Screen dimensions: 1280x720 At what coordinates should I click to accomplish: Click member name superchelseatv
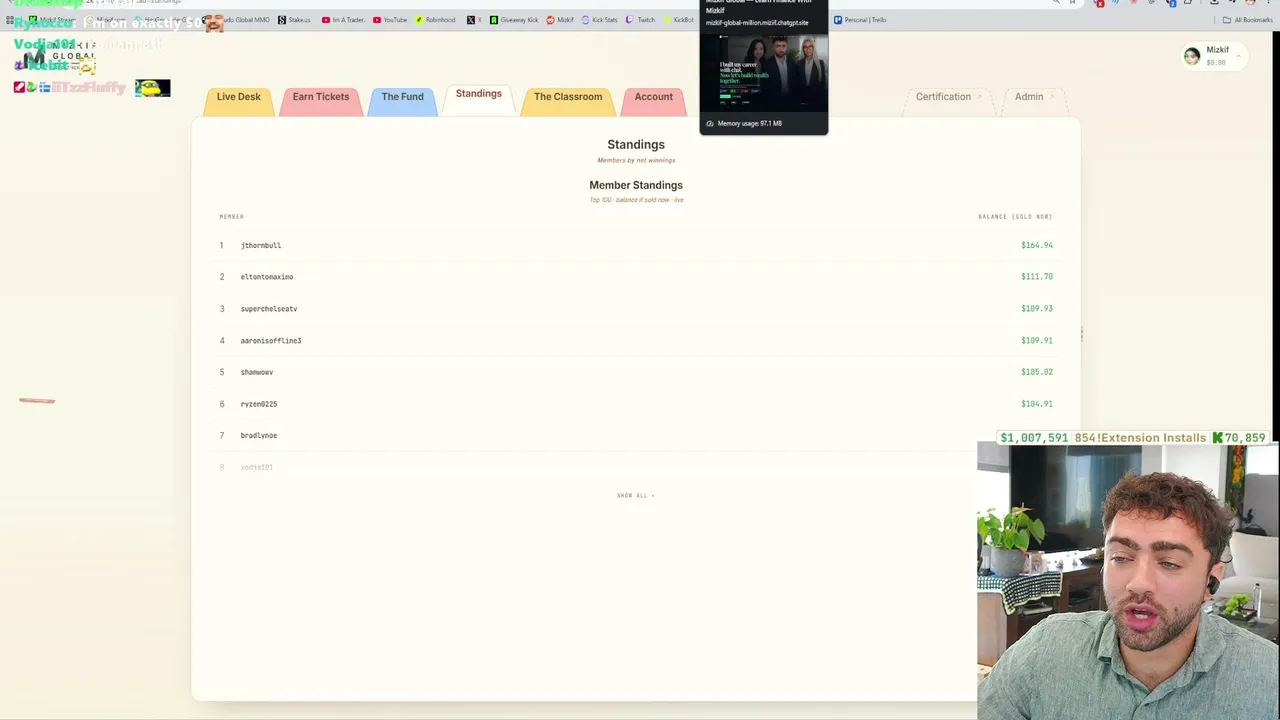click(x=269, y=309)
